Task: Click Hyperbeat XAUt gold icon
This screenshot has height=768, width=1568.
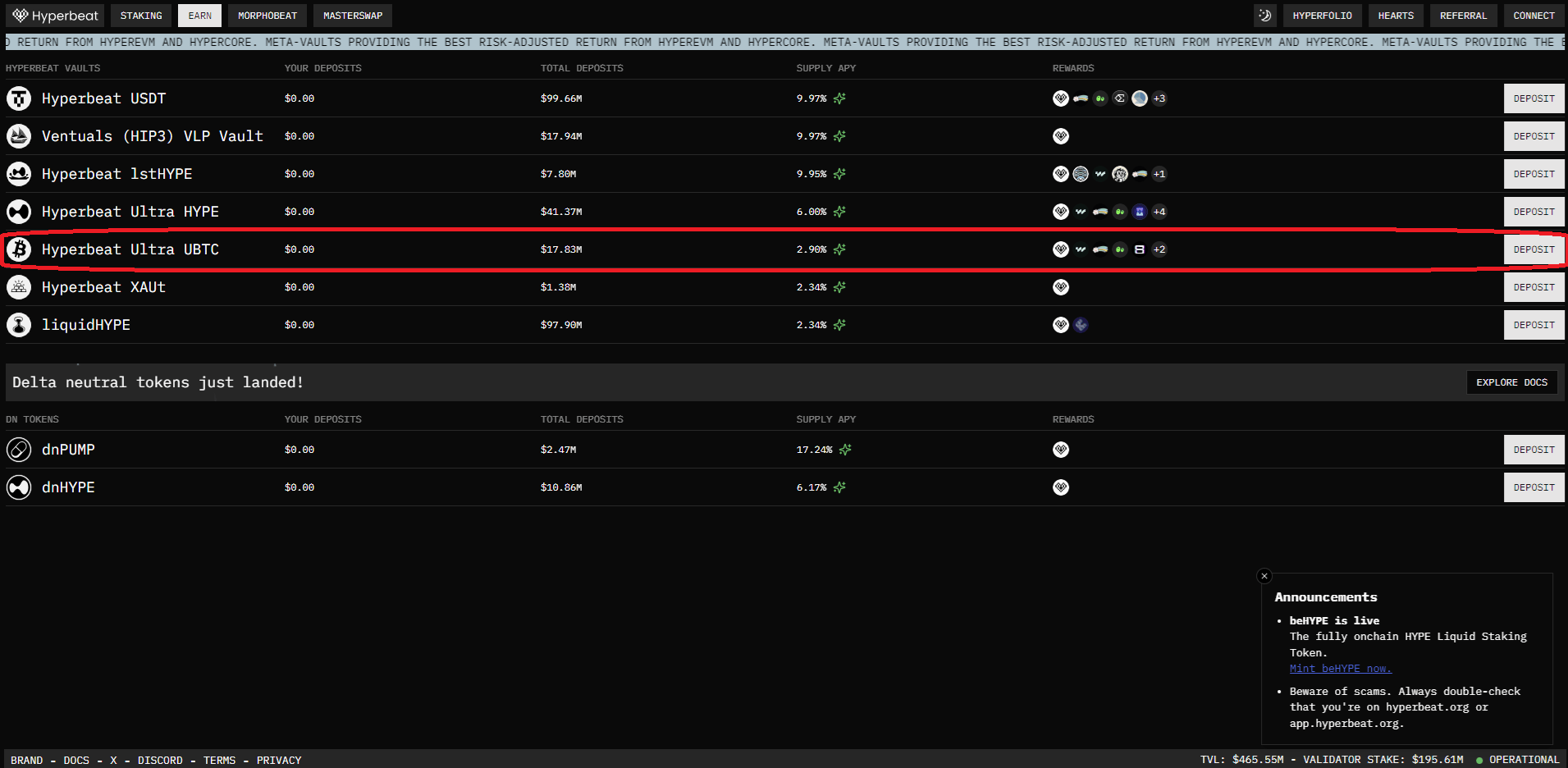Action: pyautogui.click(x=19, y=287)
